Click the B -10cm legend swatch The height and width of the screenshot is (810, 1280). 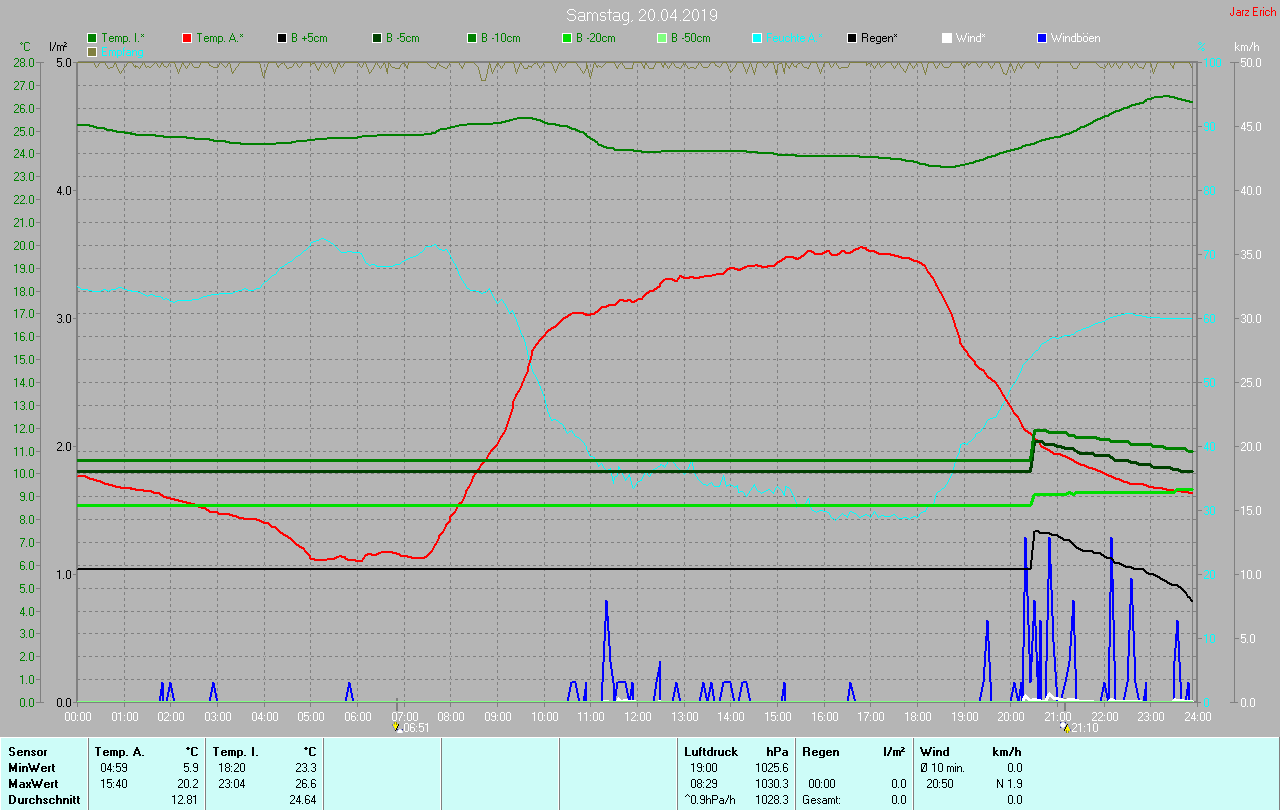pos(472,38)
